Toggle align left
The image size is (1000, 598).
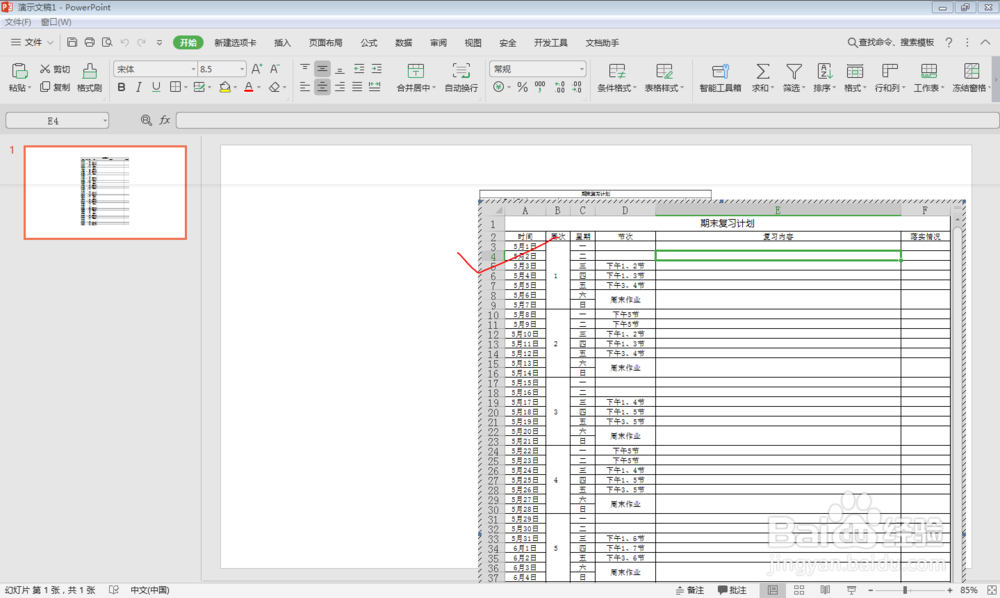coord(305,87)
